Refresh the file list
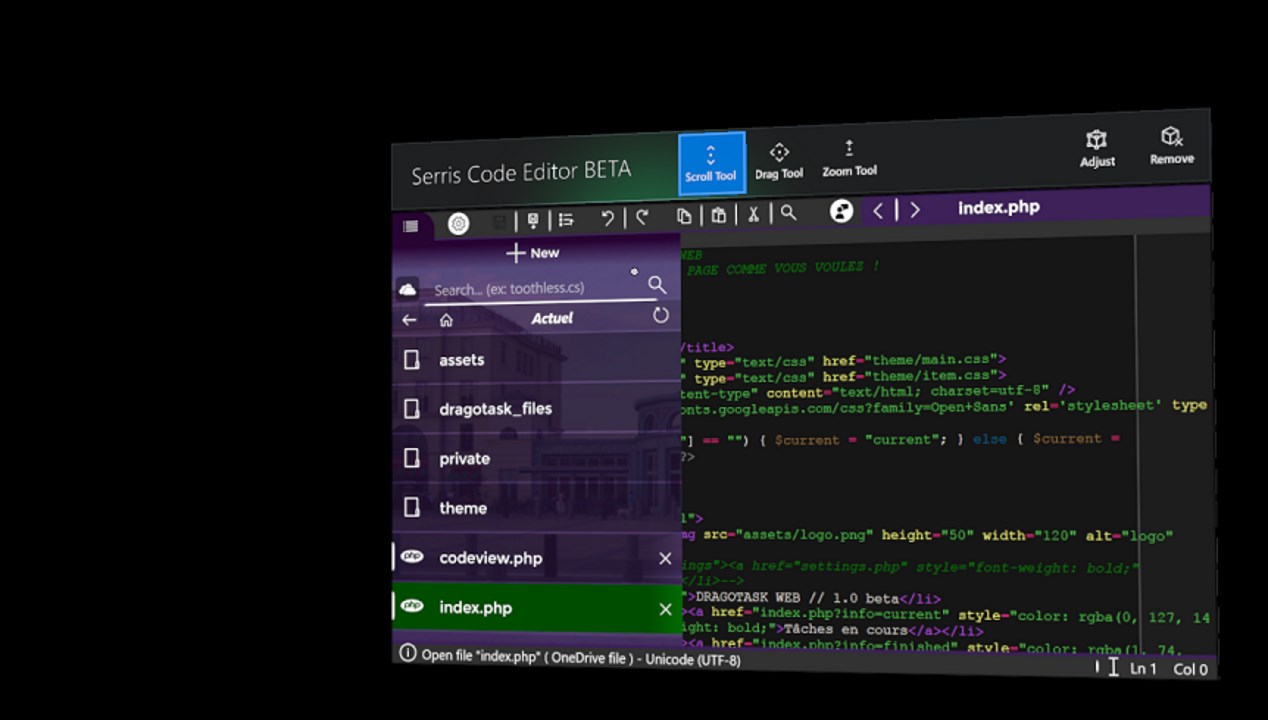Screen dimensions: 1268x720 [660, 316]
